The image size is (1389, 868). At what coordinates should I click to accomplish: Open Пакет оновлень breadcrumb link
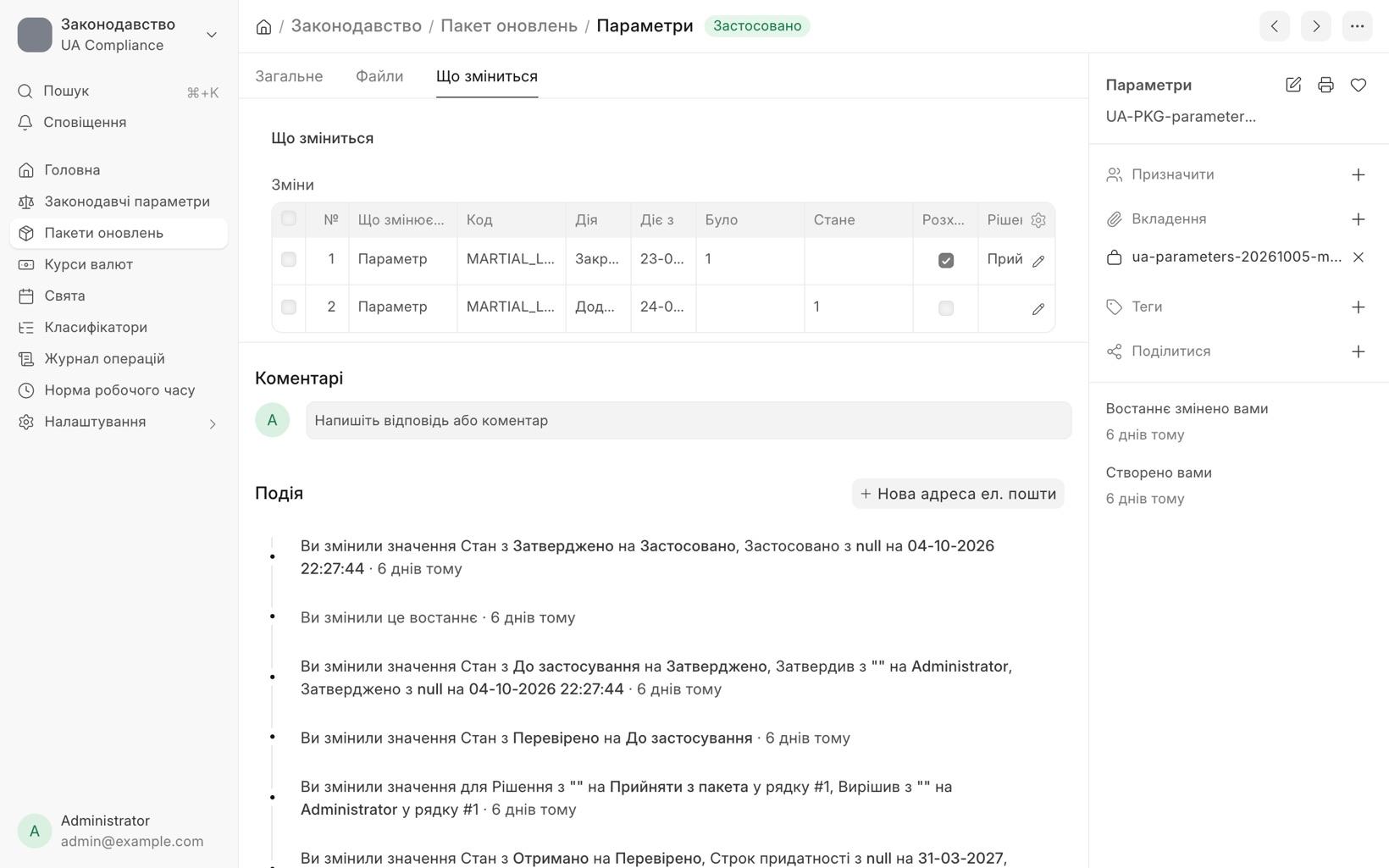[x=509, y=26]
